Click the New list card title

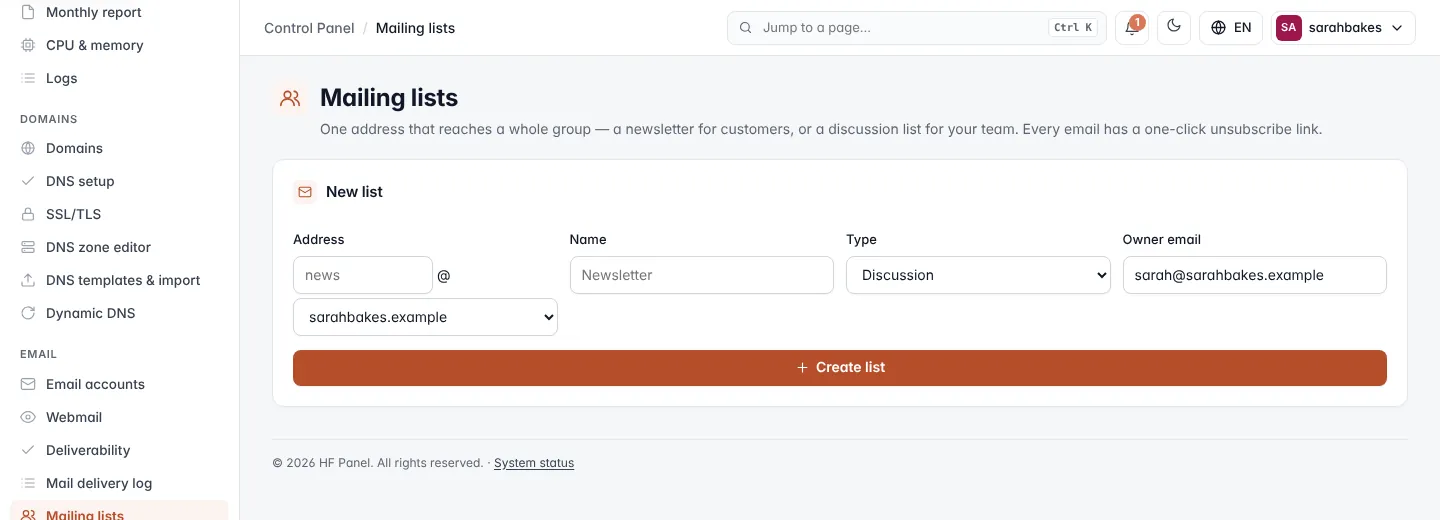pos(354,192)
